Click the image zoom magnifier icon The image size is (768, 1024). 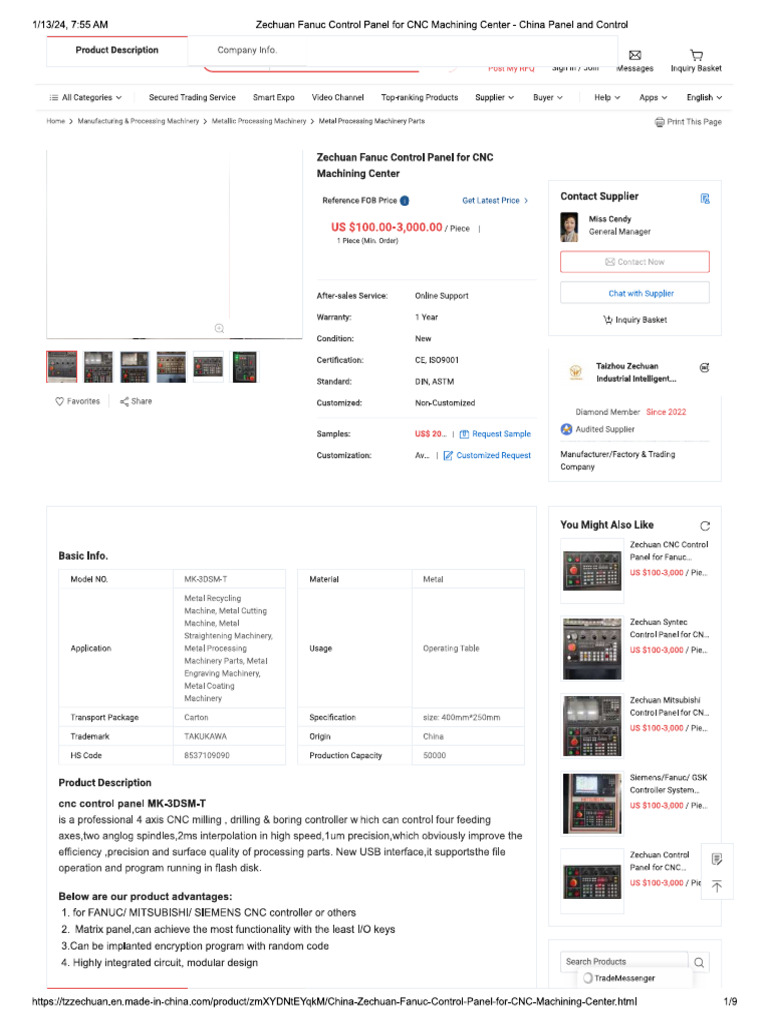click(x=219, y=328)
